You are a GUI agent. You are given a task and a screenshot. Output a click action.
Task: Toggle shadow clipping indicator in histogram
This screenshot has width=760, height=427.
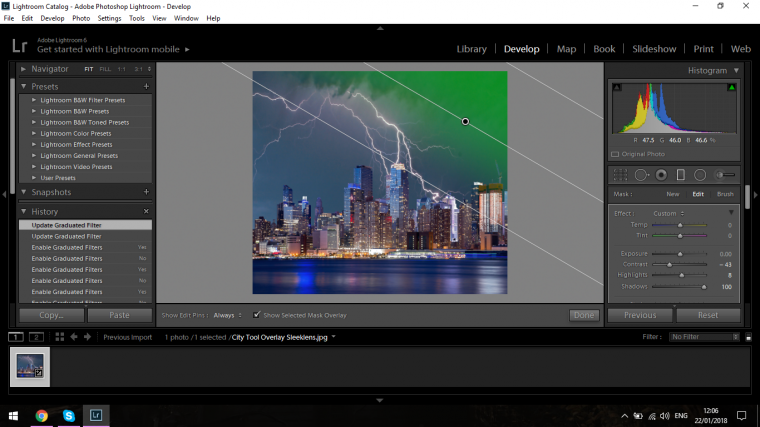coord(617,87)
